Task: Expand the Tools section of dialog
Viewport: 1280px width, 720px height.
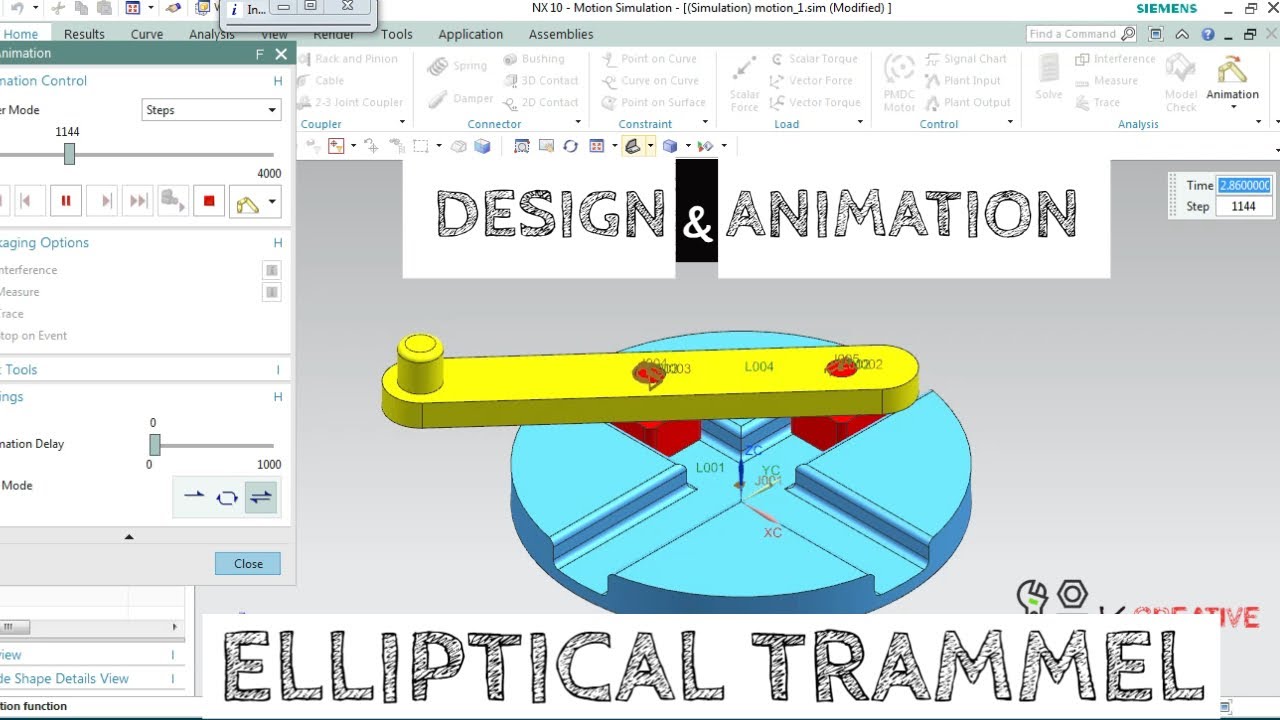Action: (x=278, y=370)
